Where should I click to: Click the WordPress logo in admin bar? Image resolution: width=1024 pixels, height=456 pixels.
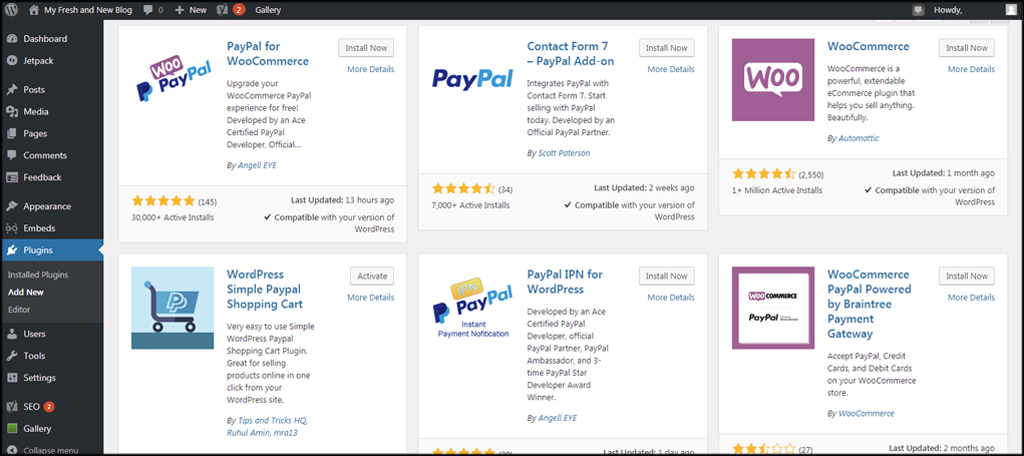tap(12, 10)
